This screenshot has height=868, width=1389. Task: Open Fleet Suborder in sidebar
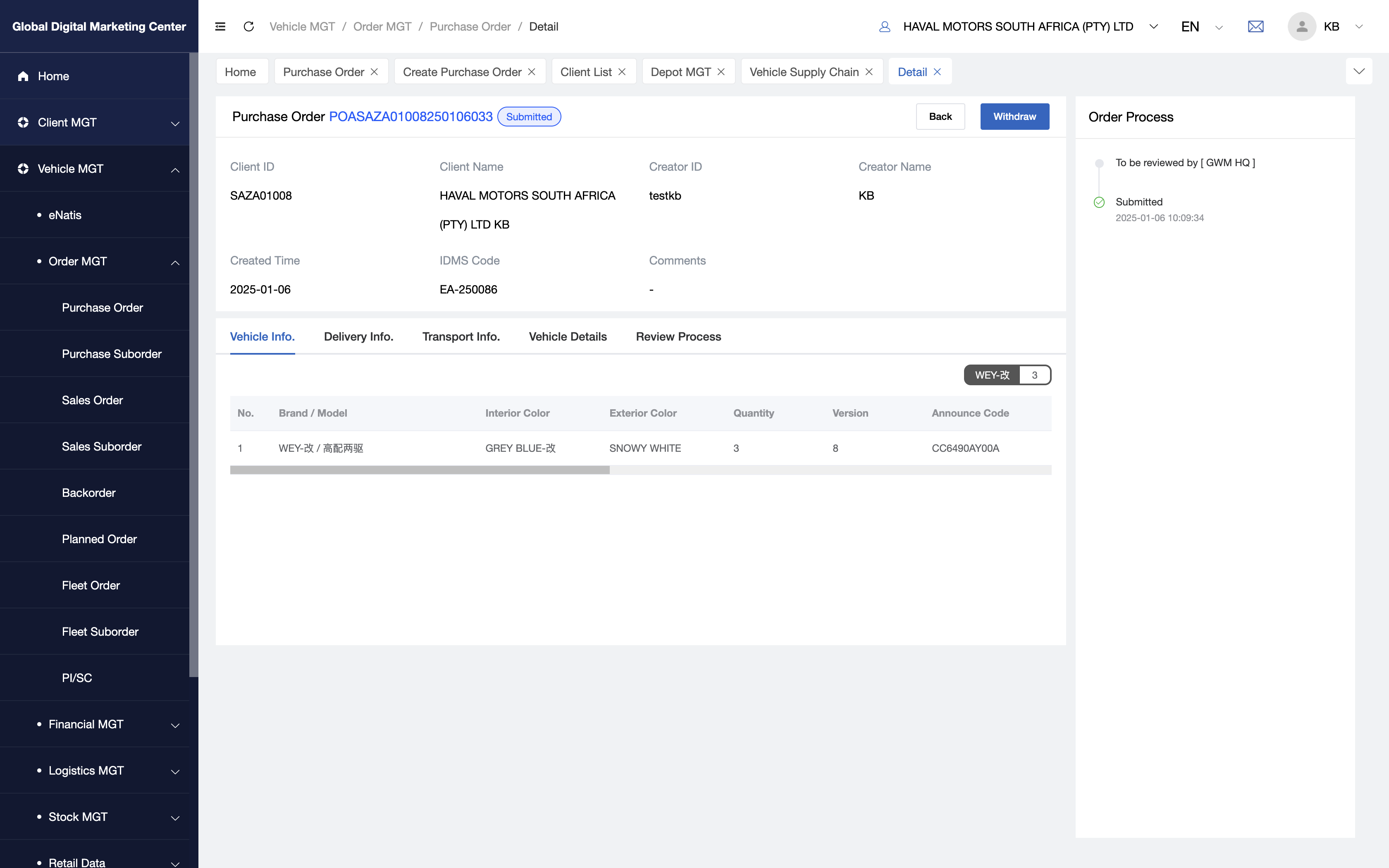click(95, 632)
